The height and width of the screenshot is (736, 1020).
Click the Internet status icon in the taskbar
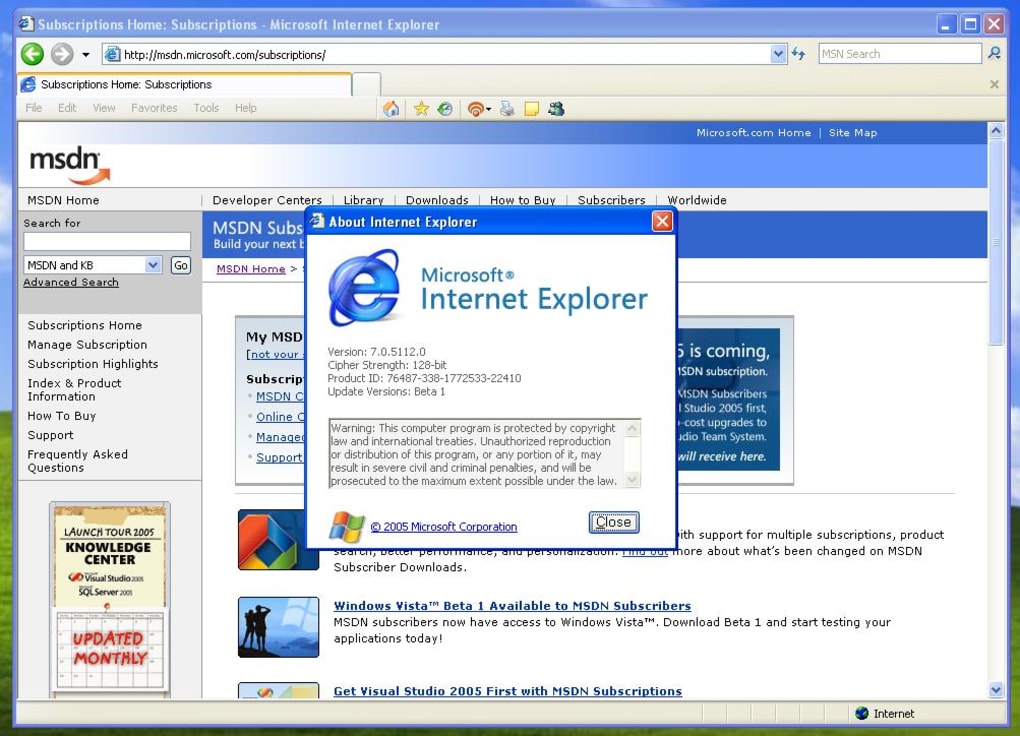[861, 713]
